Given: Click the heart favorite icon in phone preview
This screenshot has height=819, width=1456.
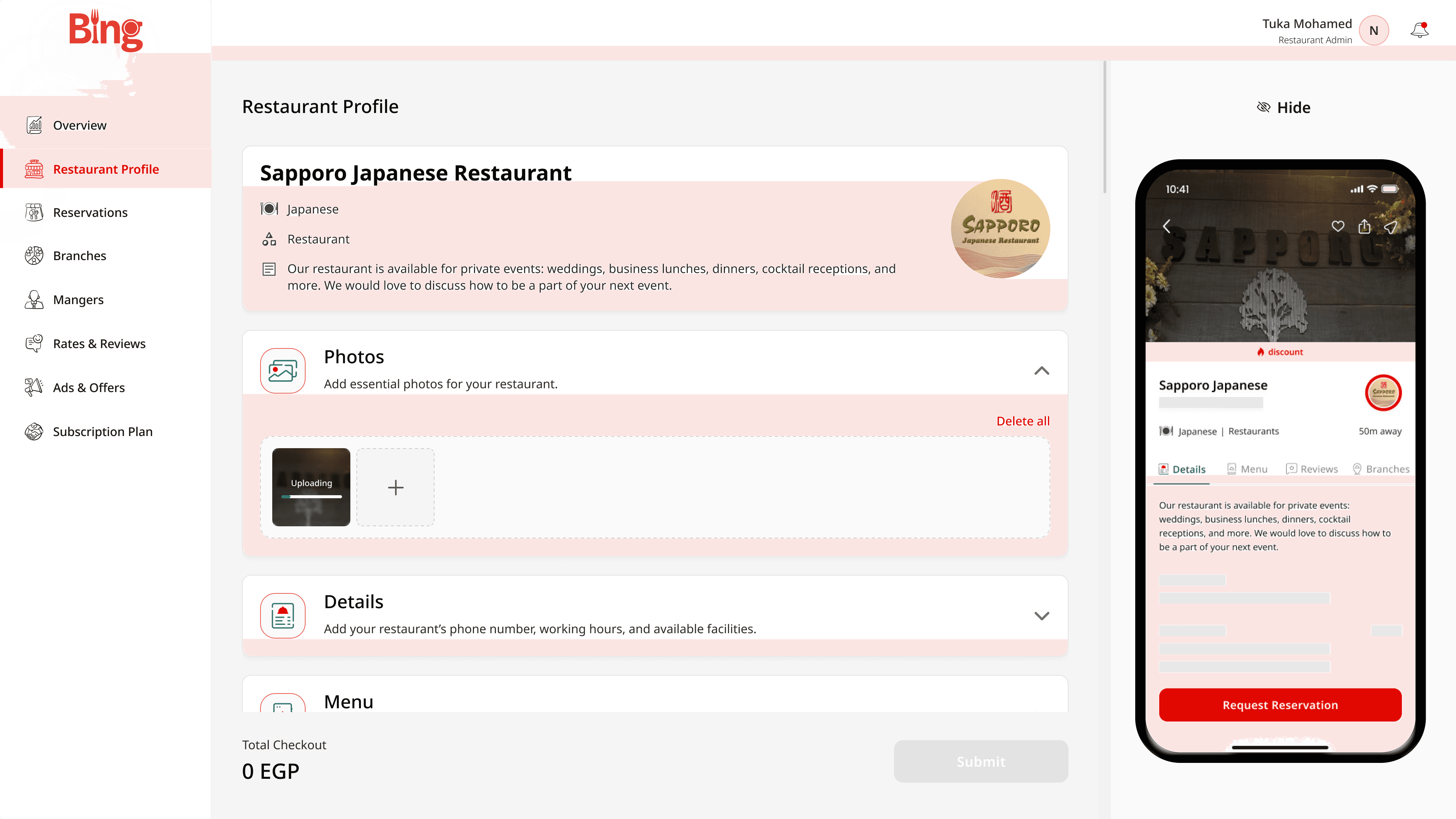Looking at the screenshot, I should coord(1337,227).
